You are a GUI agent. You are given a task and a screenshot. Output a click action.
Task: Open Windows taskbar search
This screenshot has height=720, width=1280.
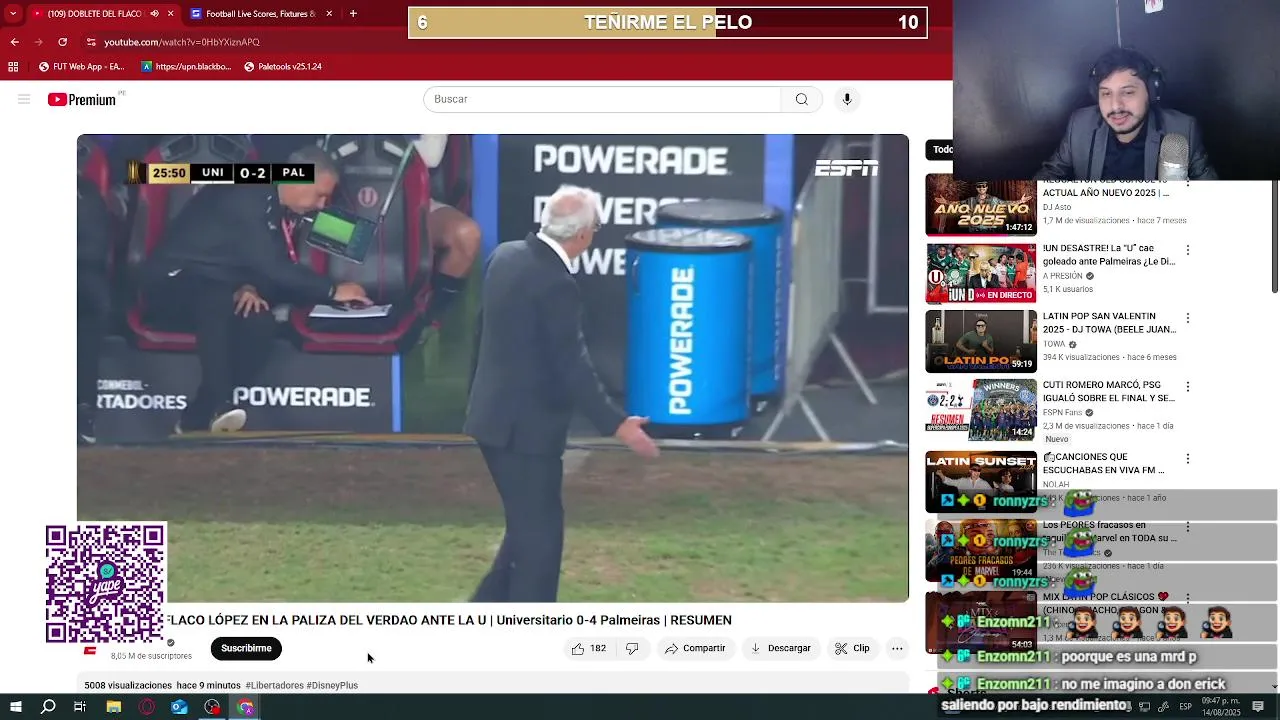(48, 707)
